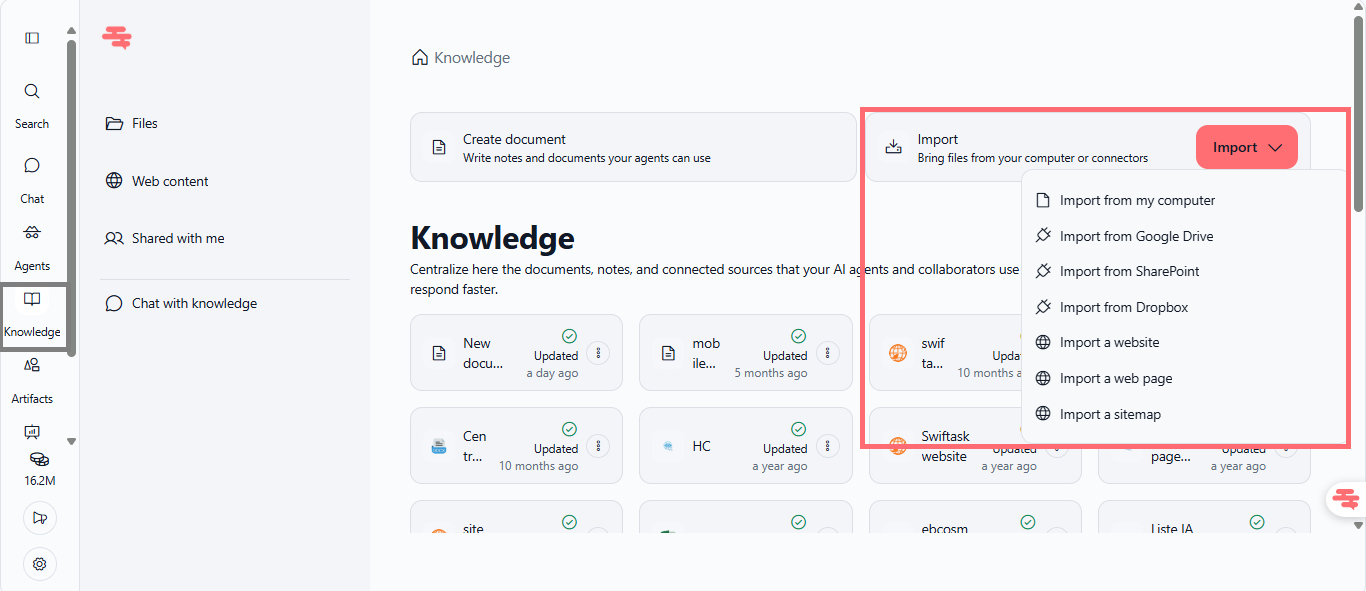The width and height of the screenshot is (1366, 591).
Task: Open the Web content section
Action: pos(170,181)
